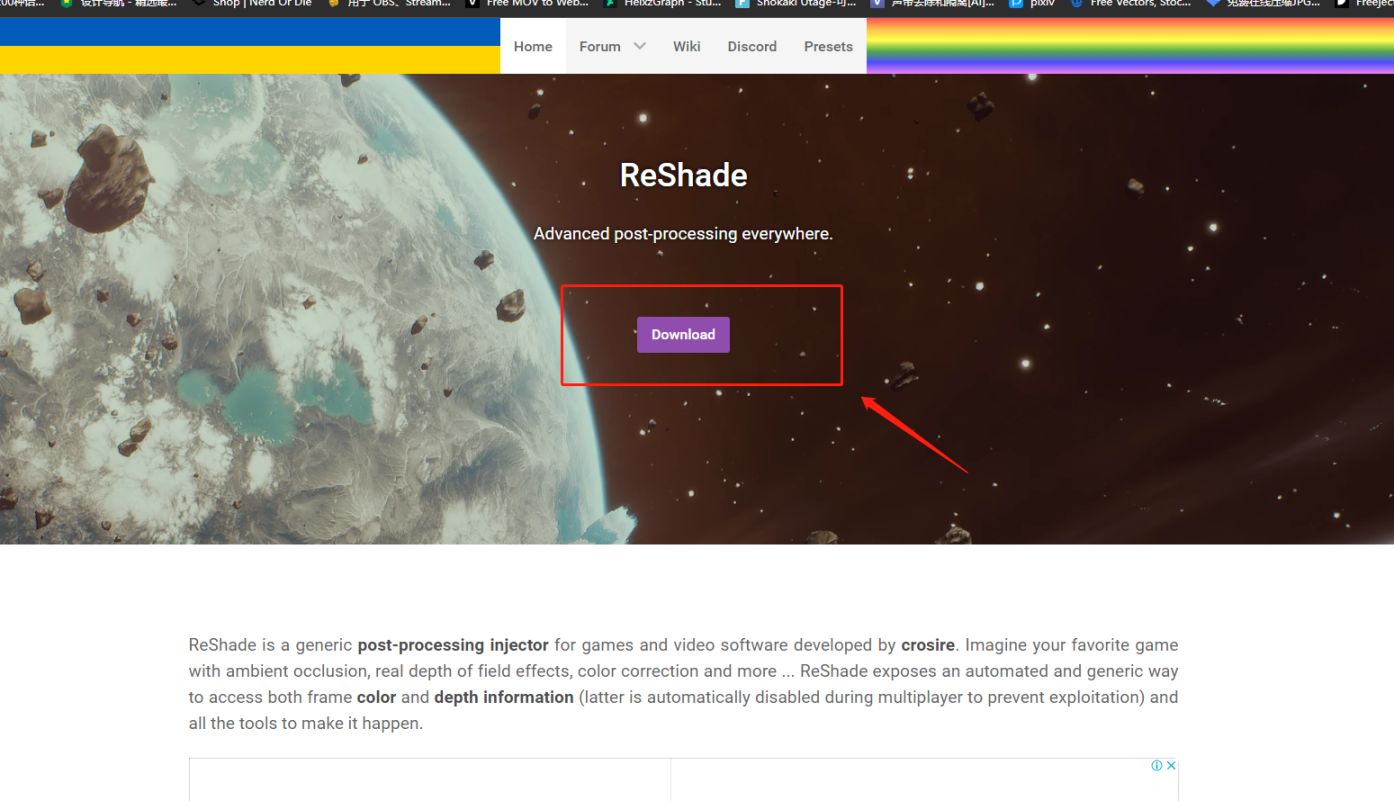
Task: Click the bold 'depth information' text
Action: (x=504, y=697)
